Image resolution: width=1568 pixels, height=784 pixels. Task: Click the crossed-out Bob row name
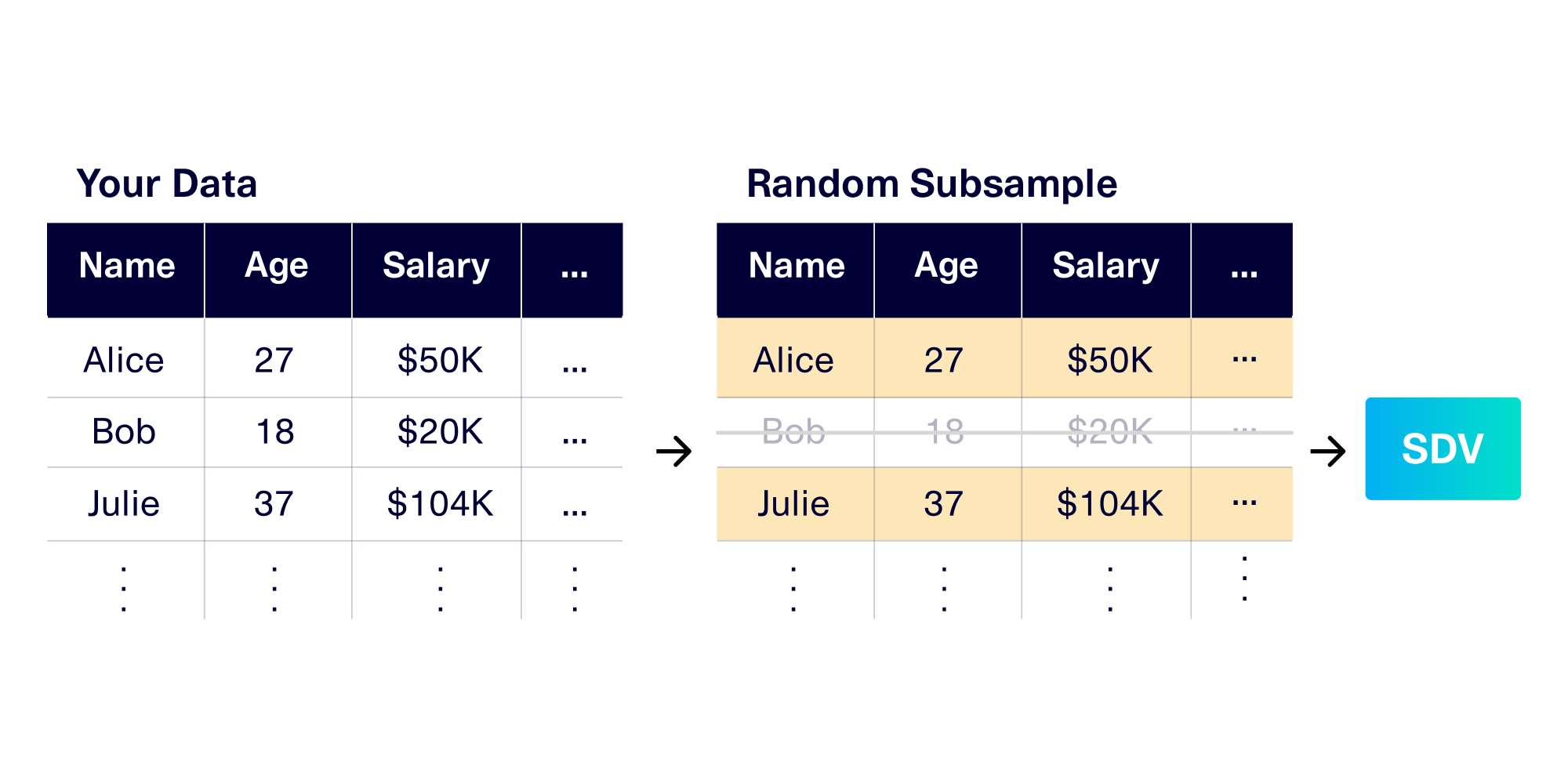click(793, 431)
